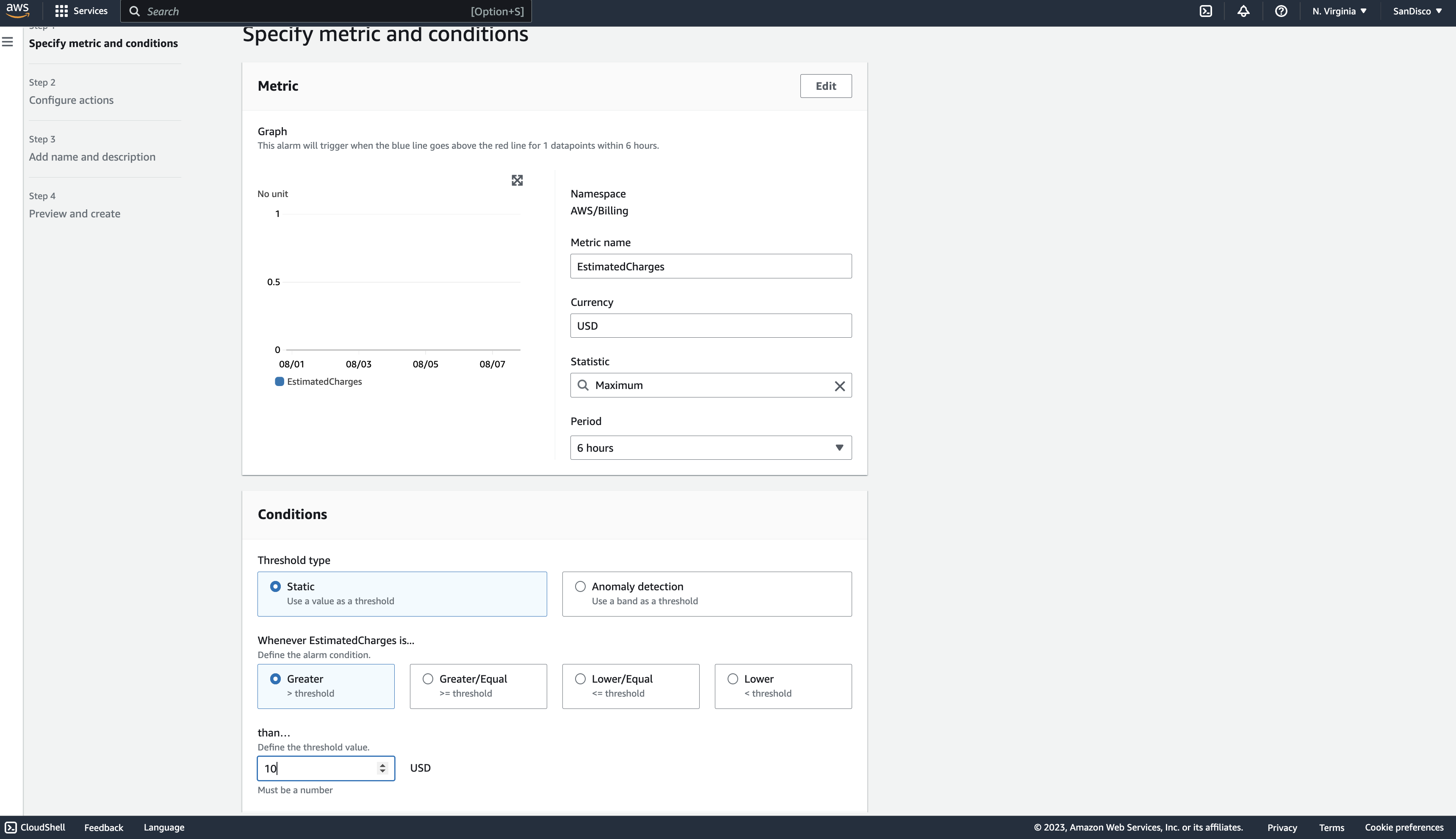This screenshot has height=839, width=1456.
Task: Select the Greater/Equal condition option
Action: click(428, 679)
